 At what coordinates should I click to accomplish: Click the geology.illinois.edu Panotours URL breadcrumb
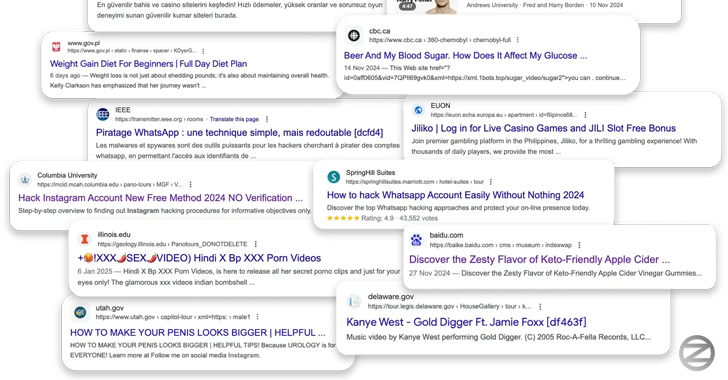tap(172, 244)
